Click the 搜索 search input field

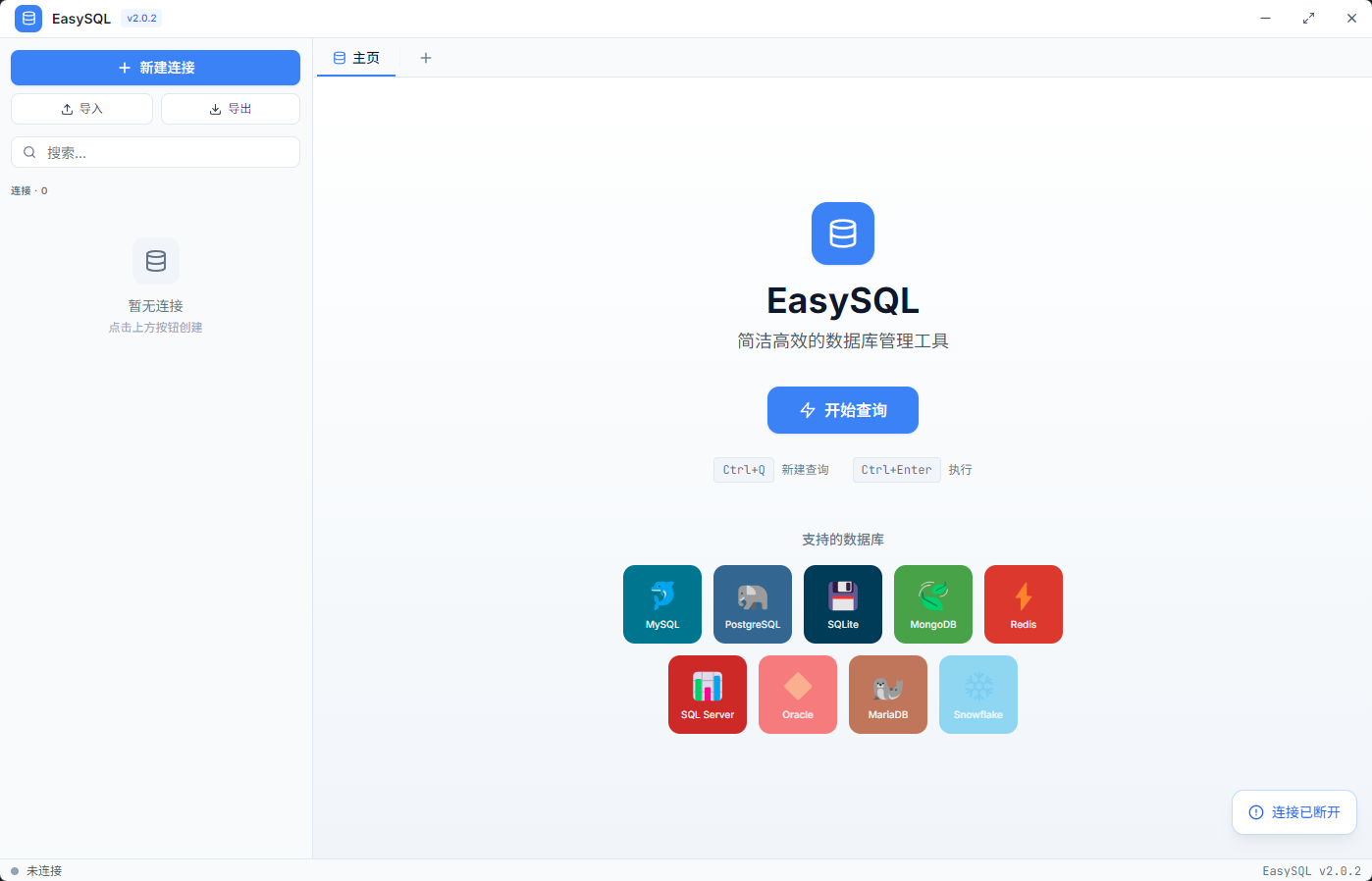(155, 152)
